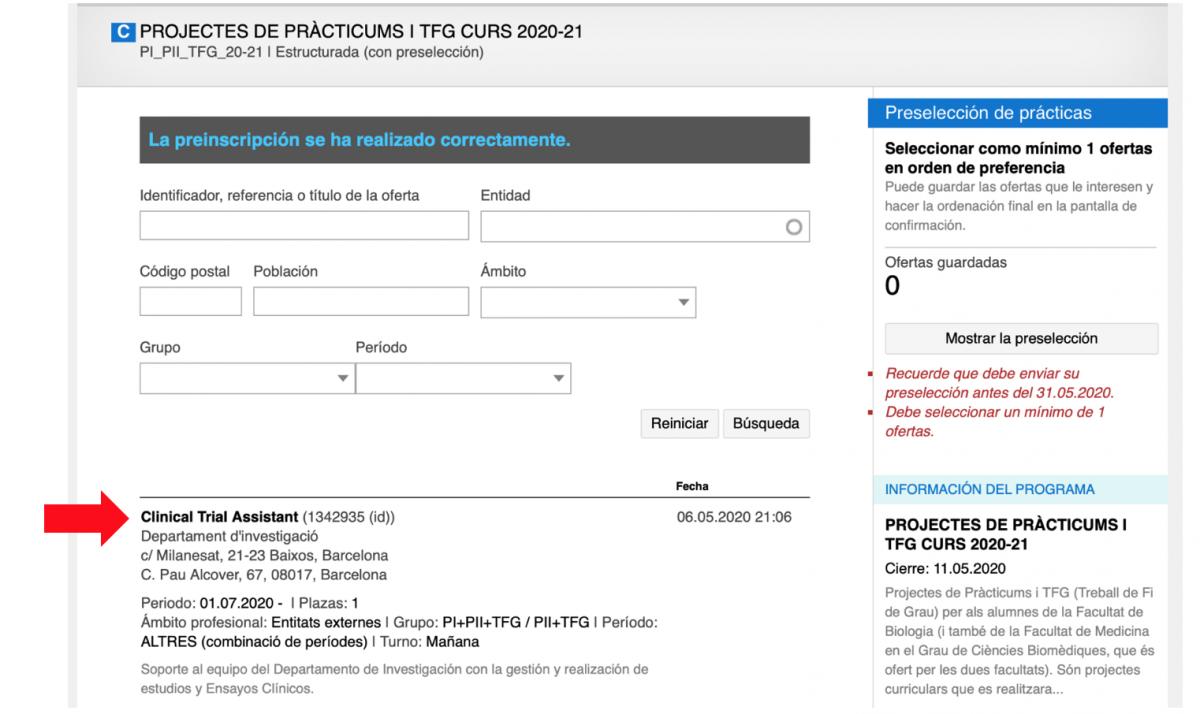
Task: Select the INFORMACIÓN DEL PROGRAMA section header
Action: click(x=990, y=489)
